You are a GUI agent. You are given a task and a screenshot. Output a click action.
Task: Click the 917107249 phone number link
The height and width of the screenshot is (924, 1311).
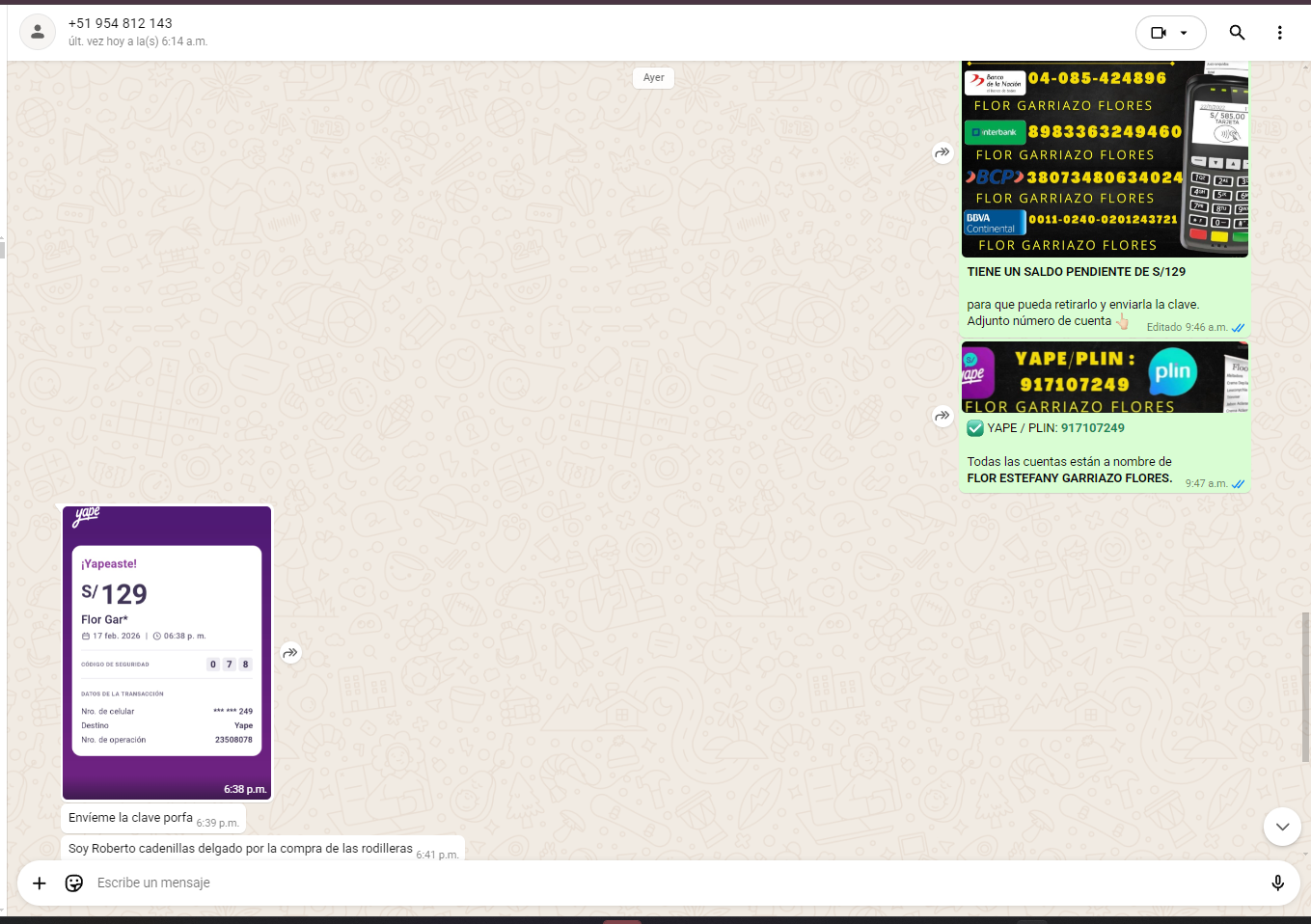tap(1092, 428)
